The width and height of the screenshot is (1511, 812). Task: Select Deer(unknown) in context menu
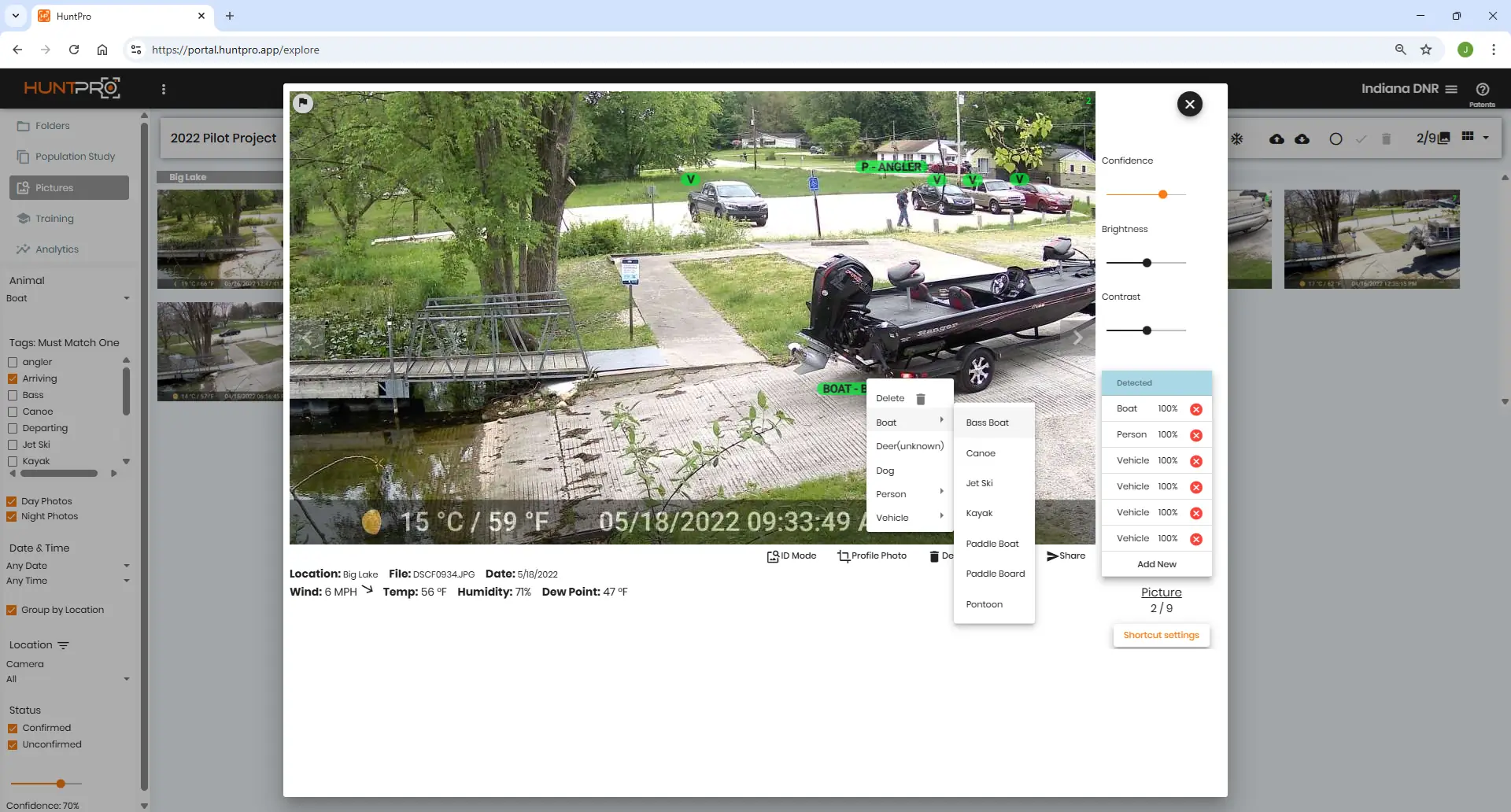point(910,446)
